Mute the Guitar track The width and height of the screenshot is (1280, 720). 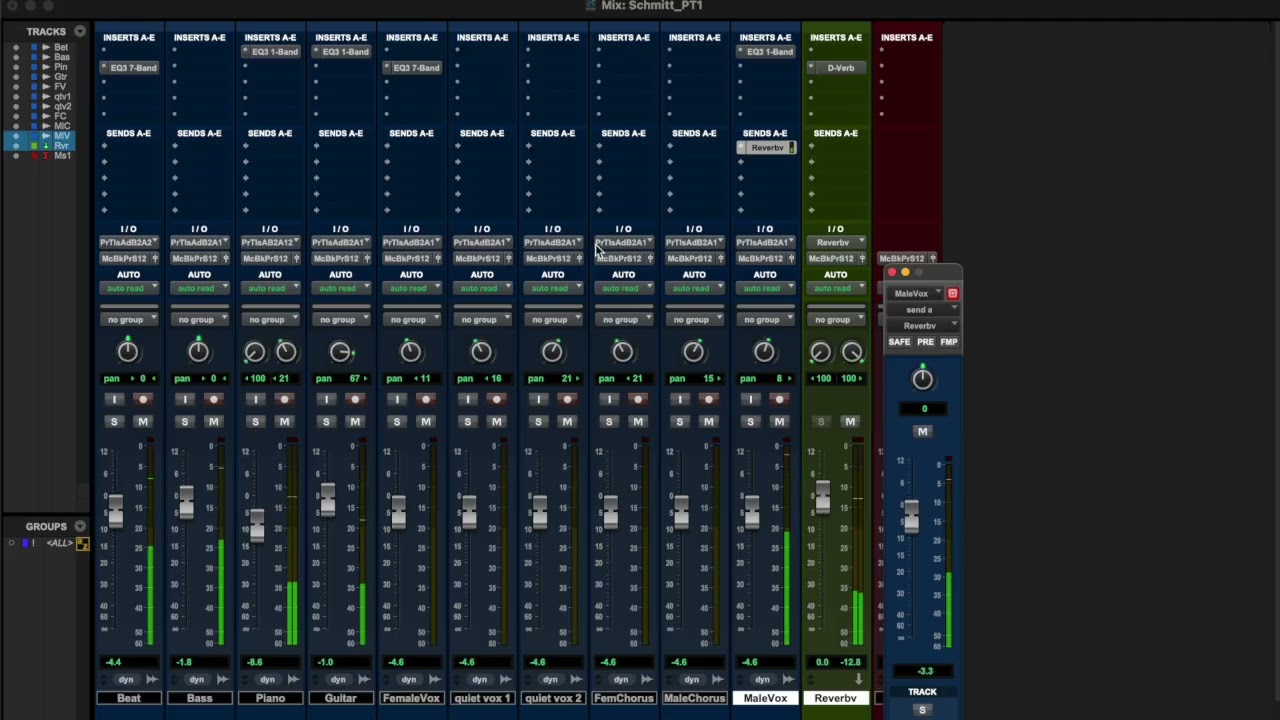tap(355, 422)
